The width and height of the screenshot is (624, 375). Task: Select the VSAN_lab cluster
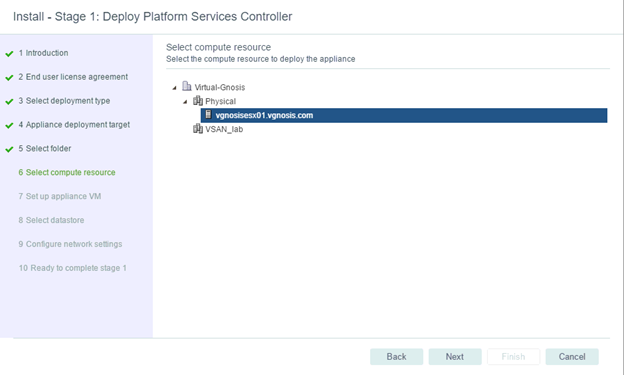click(x=224, y=129)
